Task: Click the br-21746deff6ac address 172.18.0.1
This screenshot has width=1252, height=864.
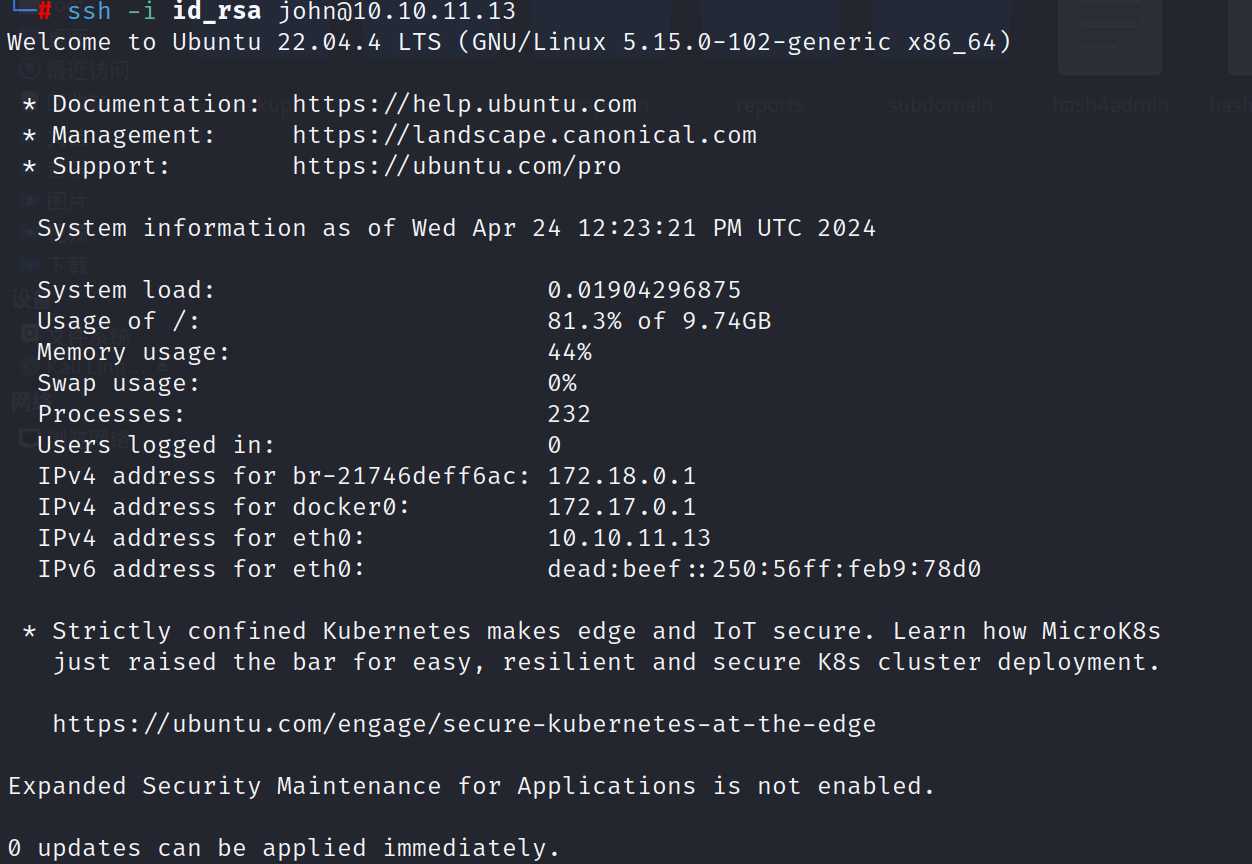Action: [x=621, y=476]
